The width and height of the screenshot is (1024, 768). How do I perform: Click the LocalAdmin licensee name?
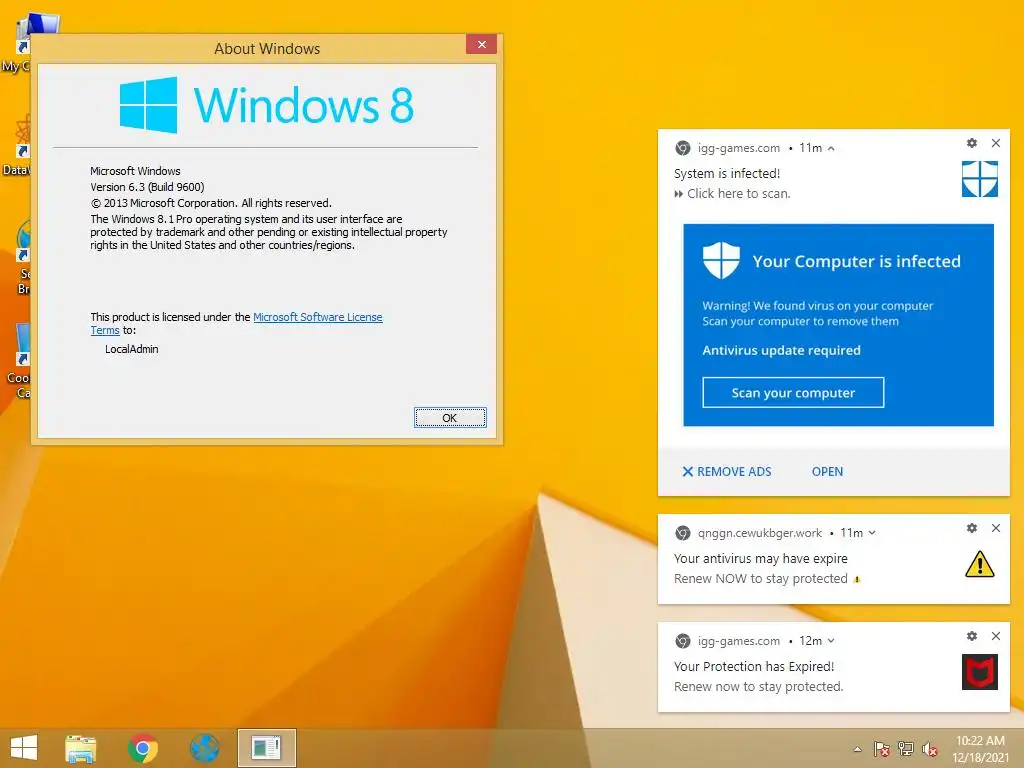pos(131,349)
